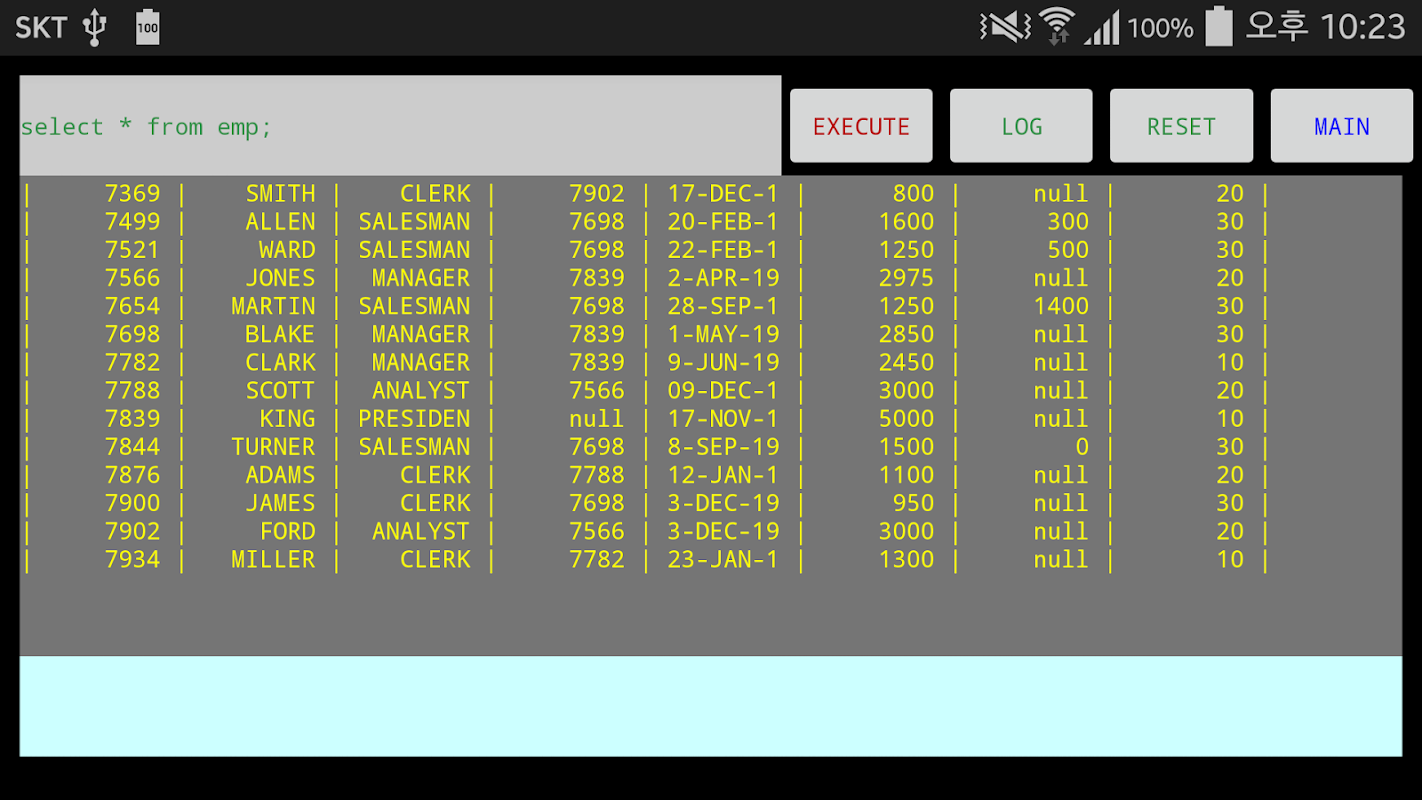Select the name MILLER
1422x800 pixels.
pos(273,559)
